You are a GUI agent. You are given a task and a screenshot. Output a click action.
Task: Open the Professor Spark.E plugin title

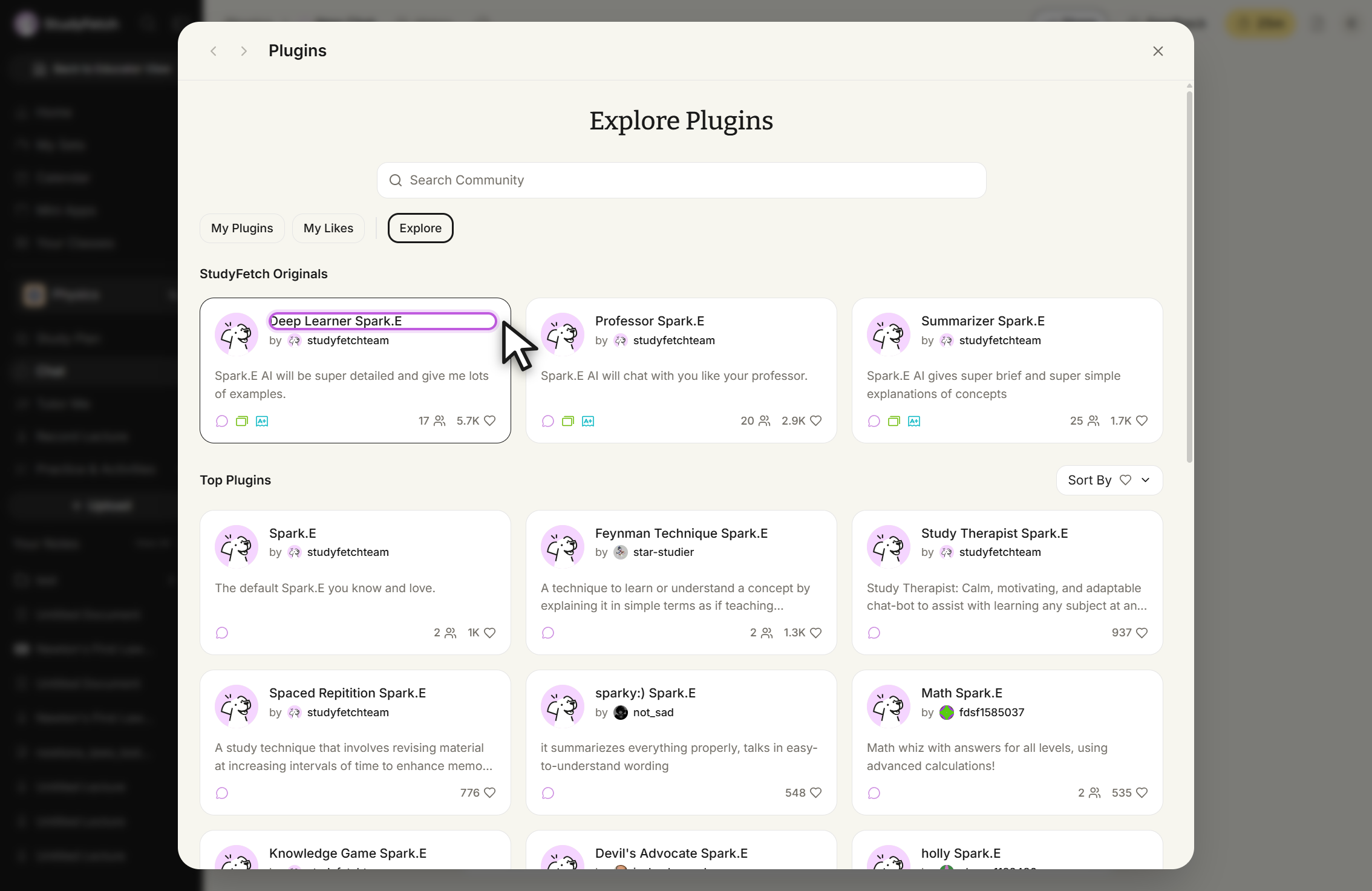tap(650, 321)
